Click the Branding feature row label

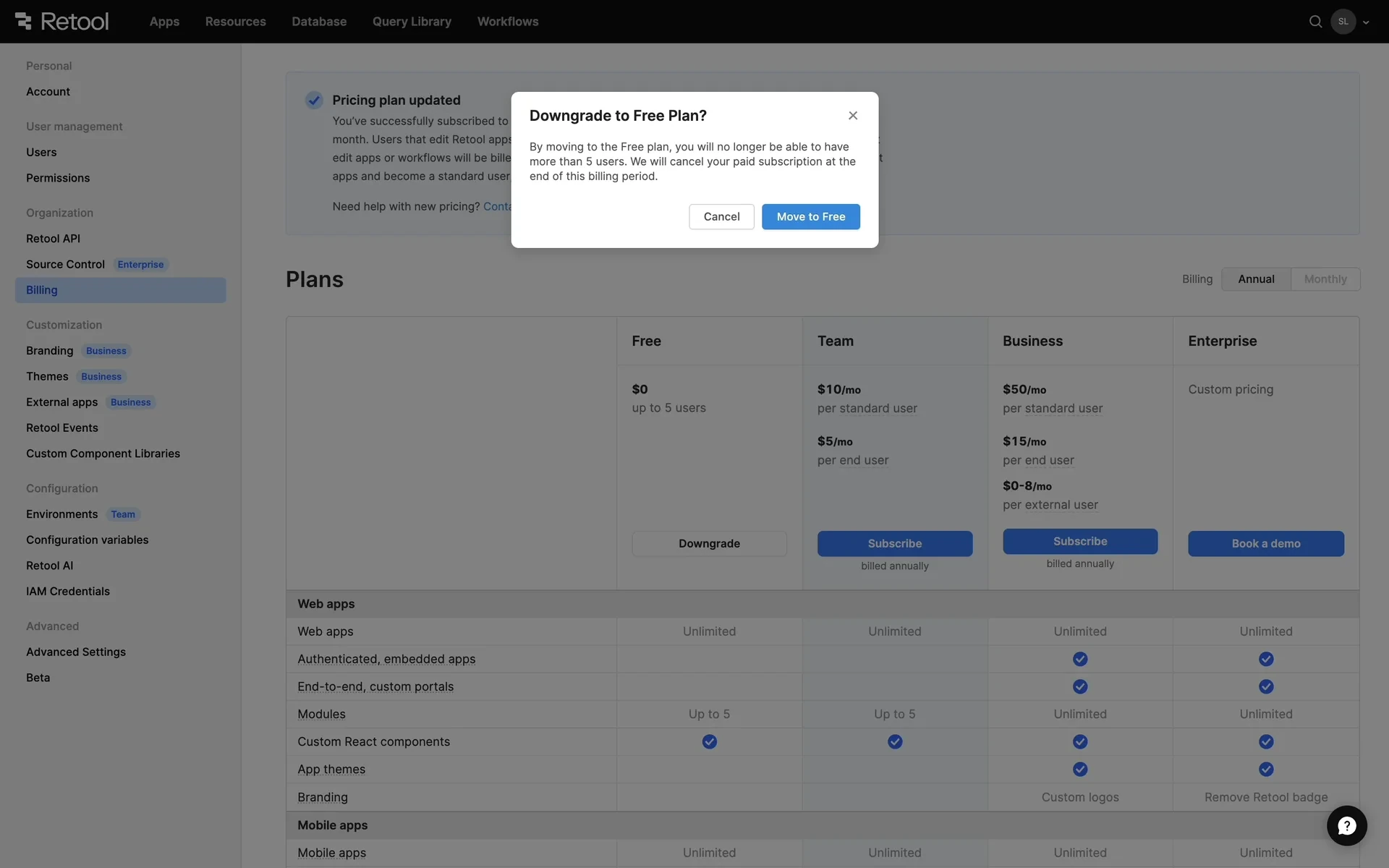click(322, 797)
